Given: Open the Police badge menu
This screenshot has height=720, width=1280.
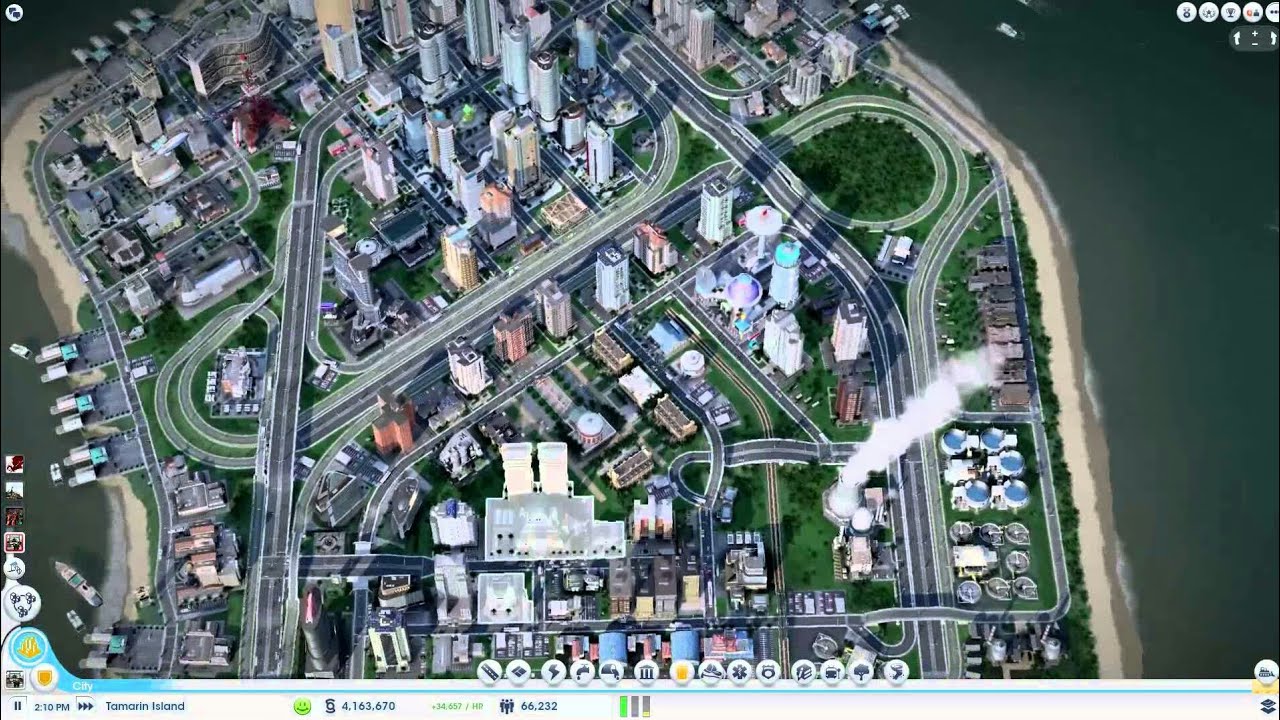Looking at the screenshot, I should (x=768, y=672).
